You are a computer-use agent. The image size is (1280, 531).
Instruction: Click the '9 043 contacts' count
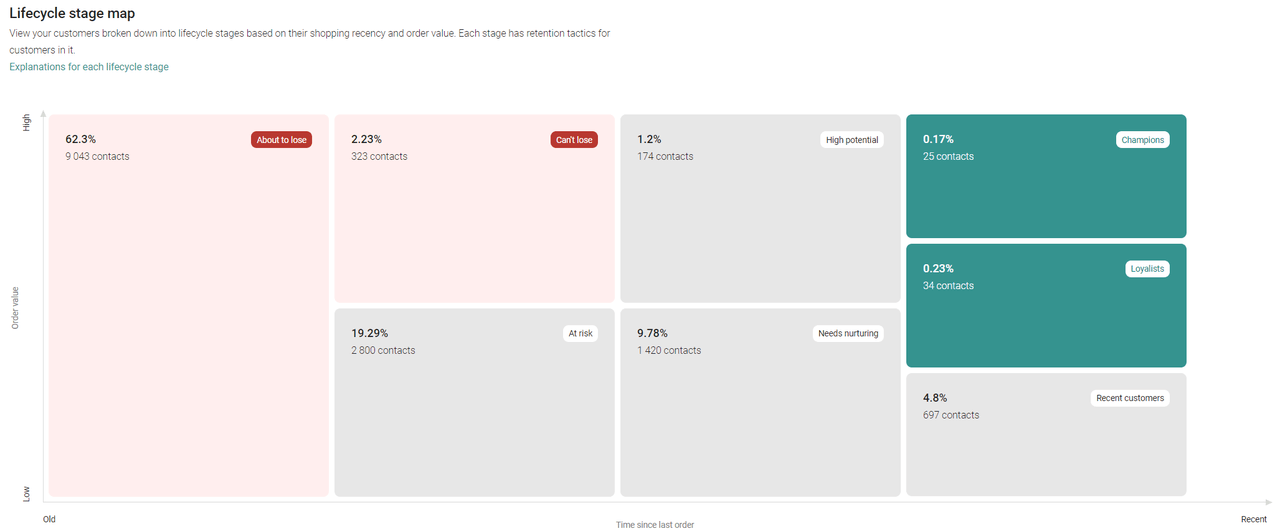pyautogui.click(x=97, y=156)
